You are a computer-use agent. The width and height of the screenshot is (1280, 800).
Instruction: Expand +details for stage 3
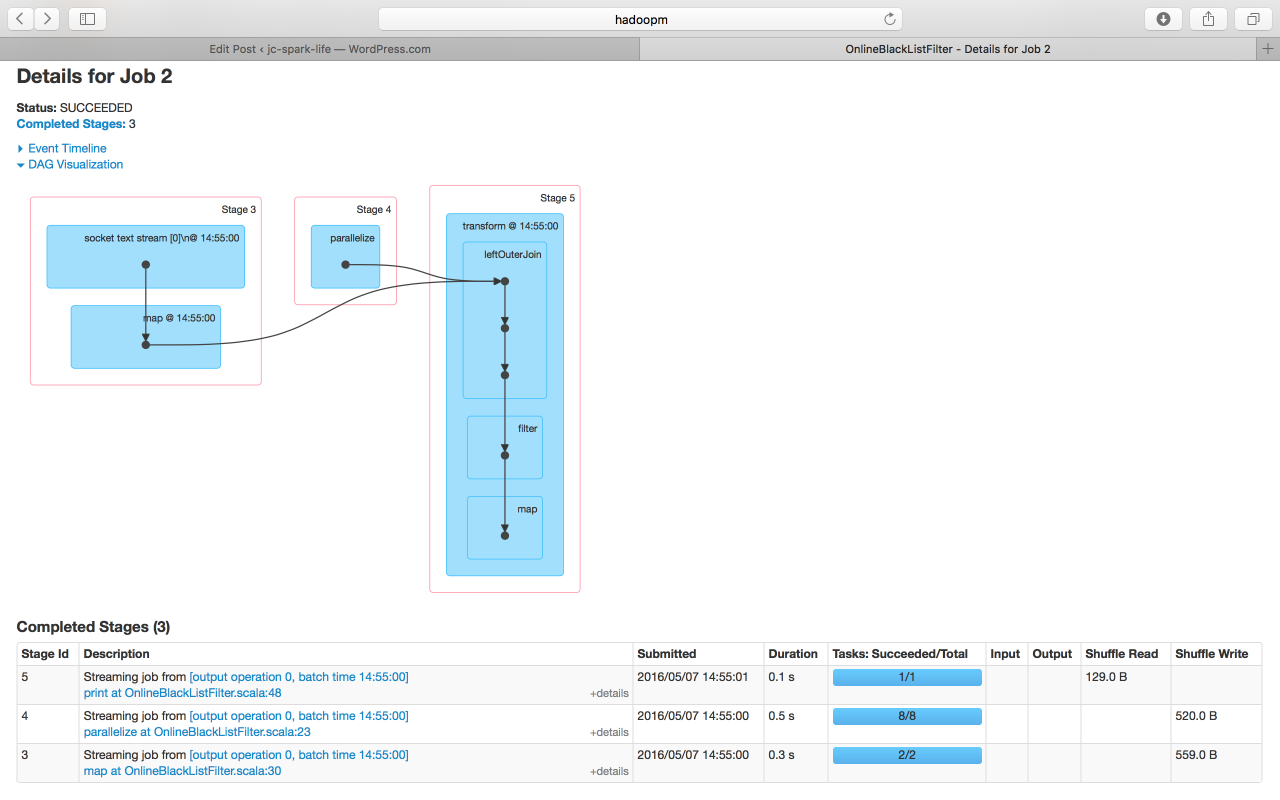tap(609, 771)
